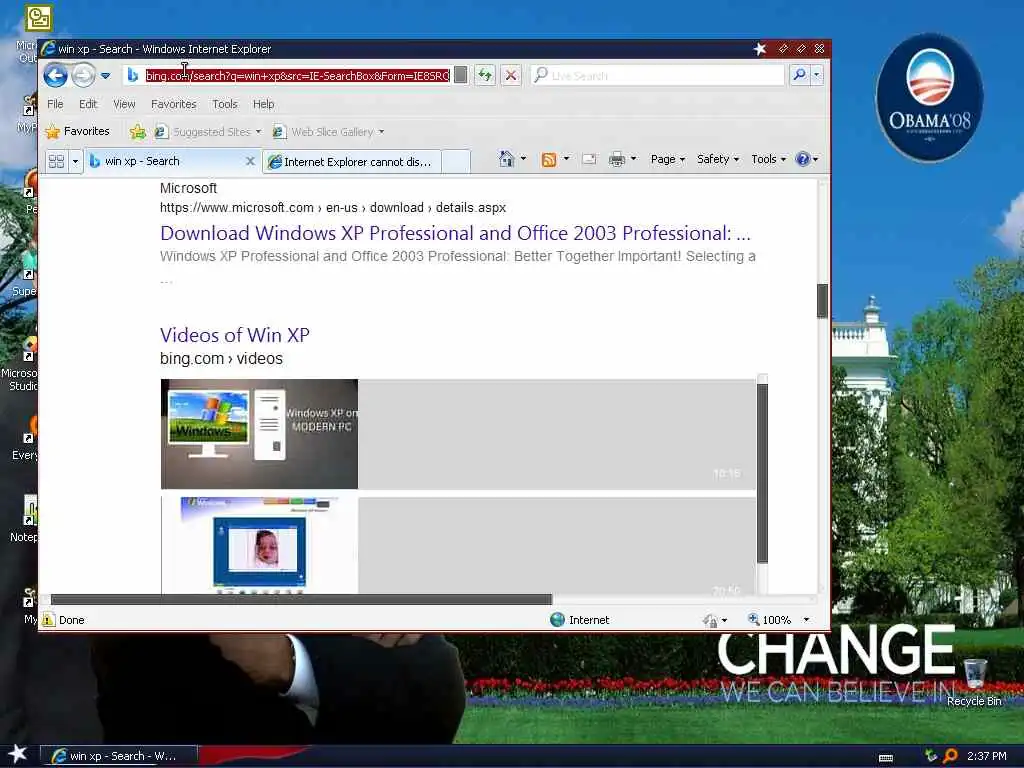Expand Web Slice Gallery dropdown arrow
This screenshot has height=768, width=1024.
click(381, 132)
